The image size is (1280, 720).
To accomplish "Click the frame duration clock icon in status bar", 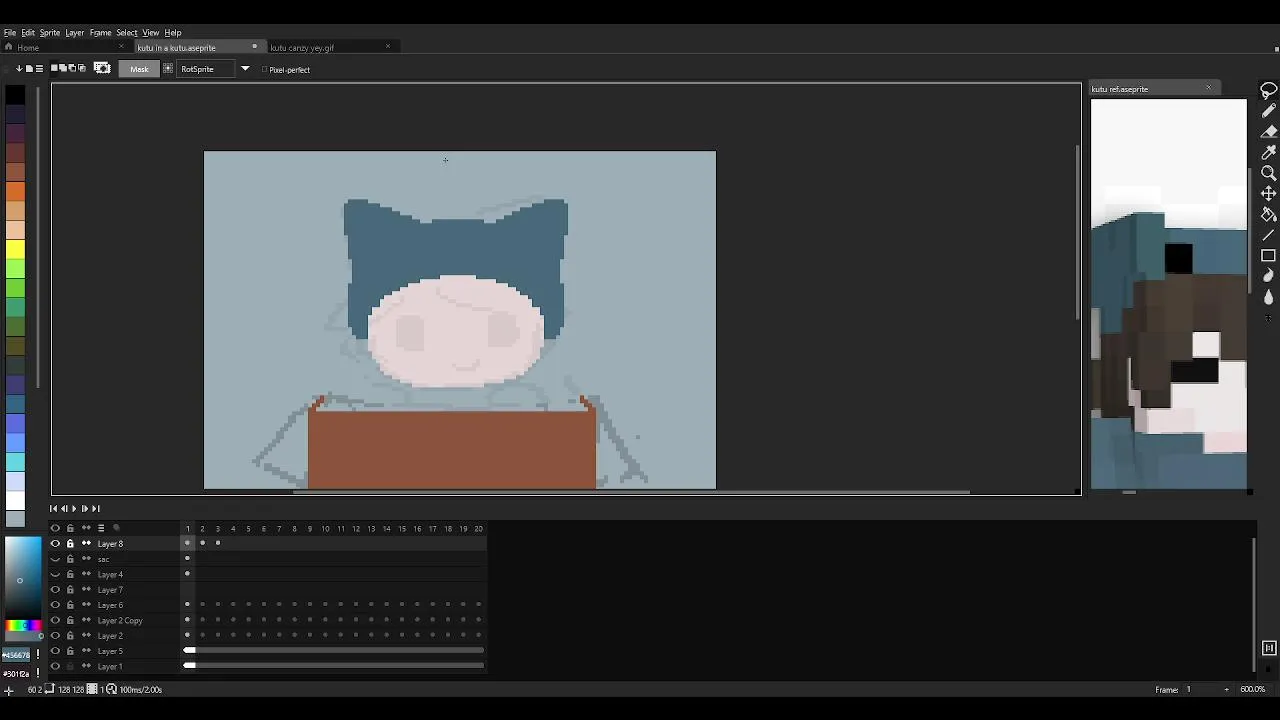I will [112, 689].
